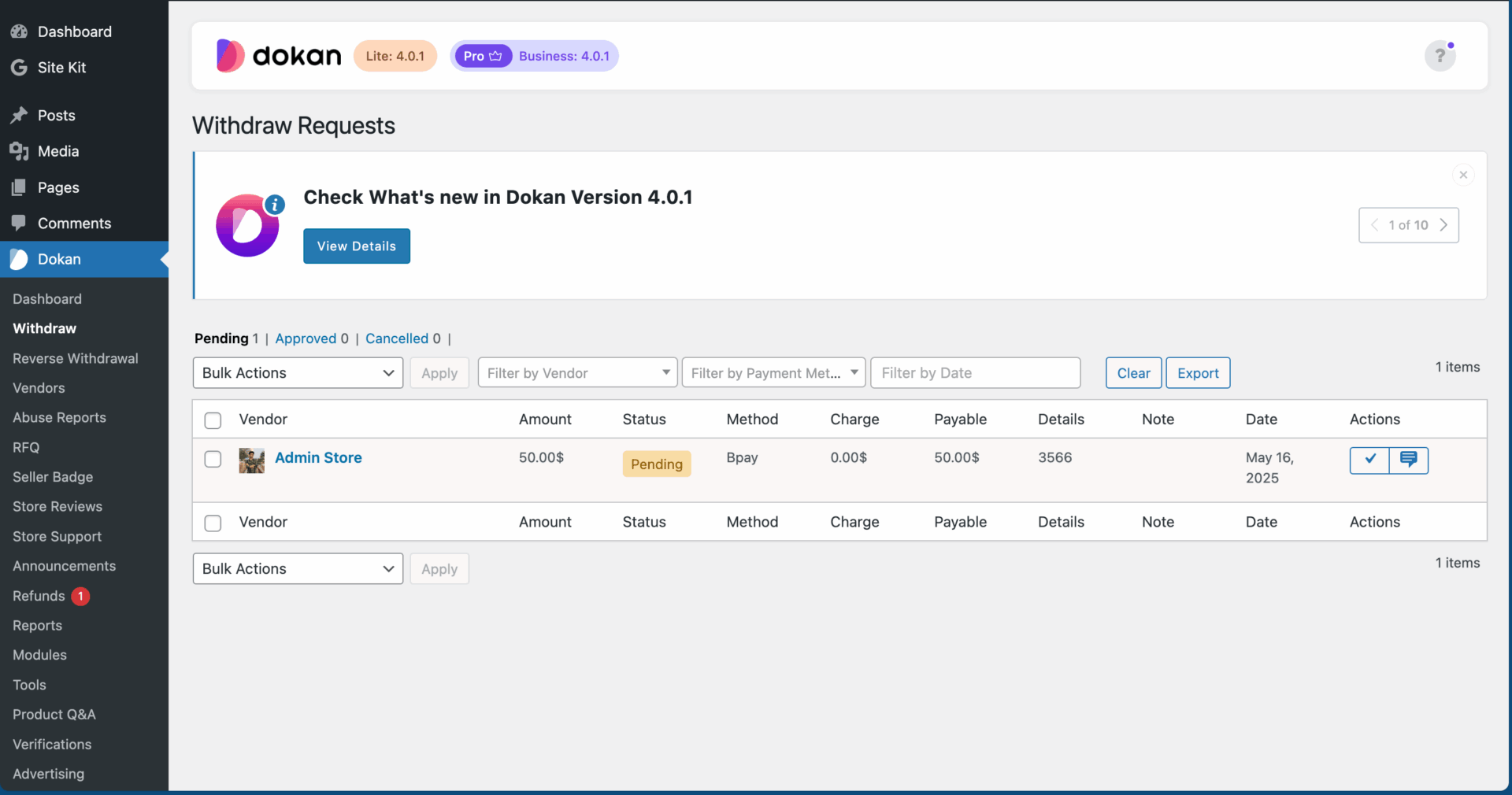Open Store Support submenu item
Viewport: 1512px width, 795px height.
(x=57, y=537)
